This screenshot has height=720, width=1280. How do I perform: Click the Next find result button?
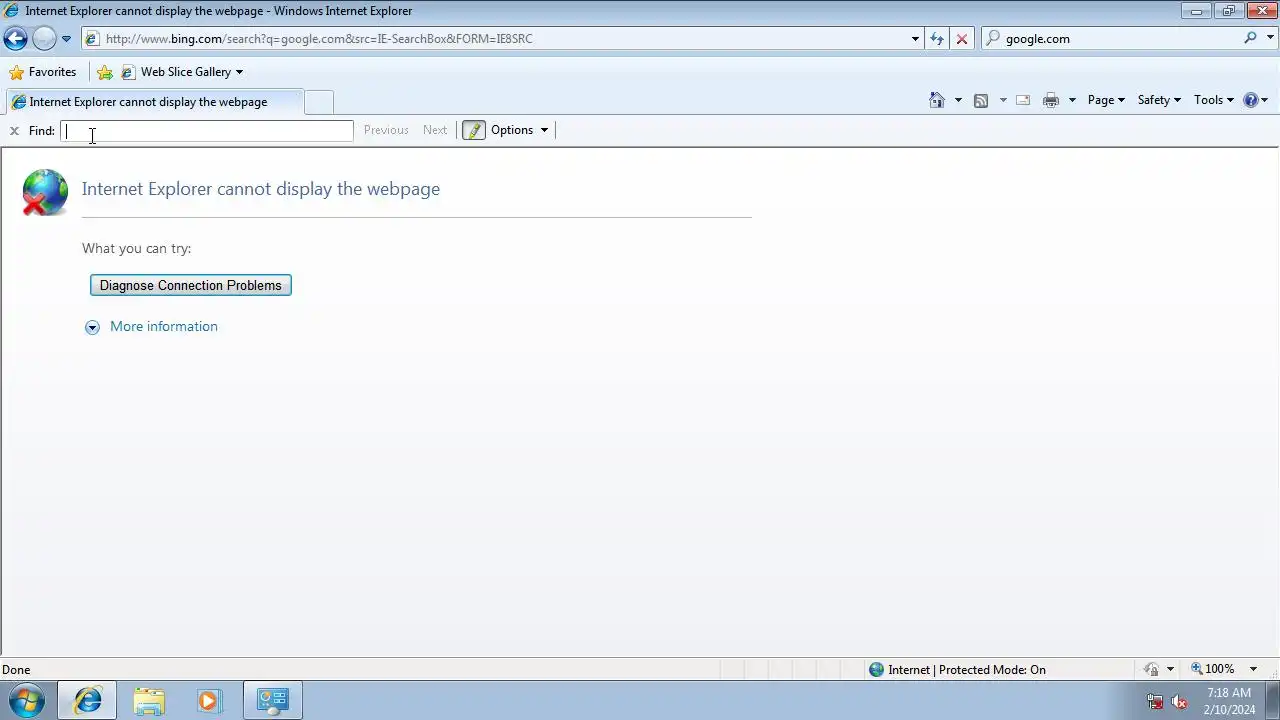tap(435, 130)
